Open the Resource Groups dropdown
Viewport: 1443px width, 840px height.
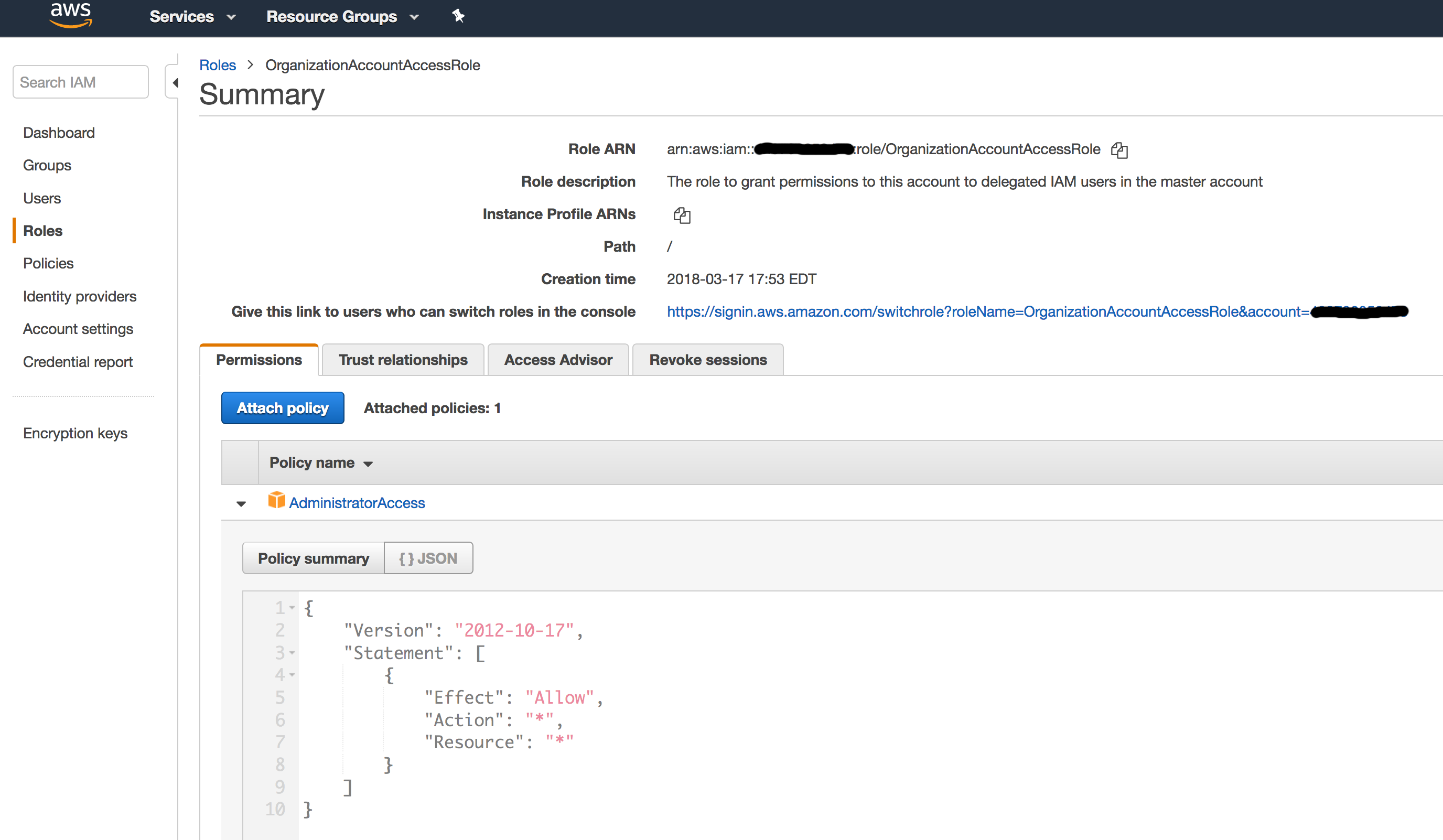(x=342, y=17)
